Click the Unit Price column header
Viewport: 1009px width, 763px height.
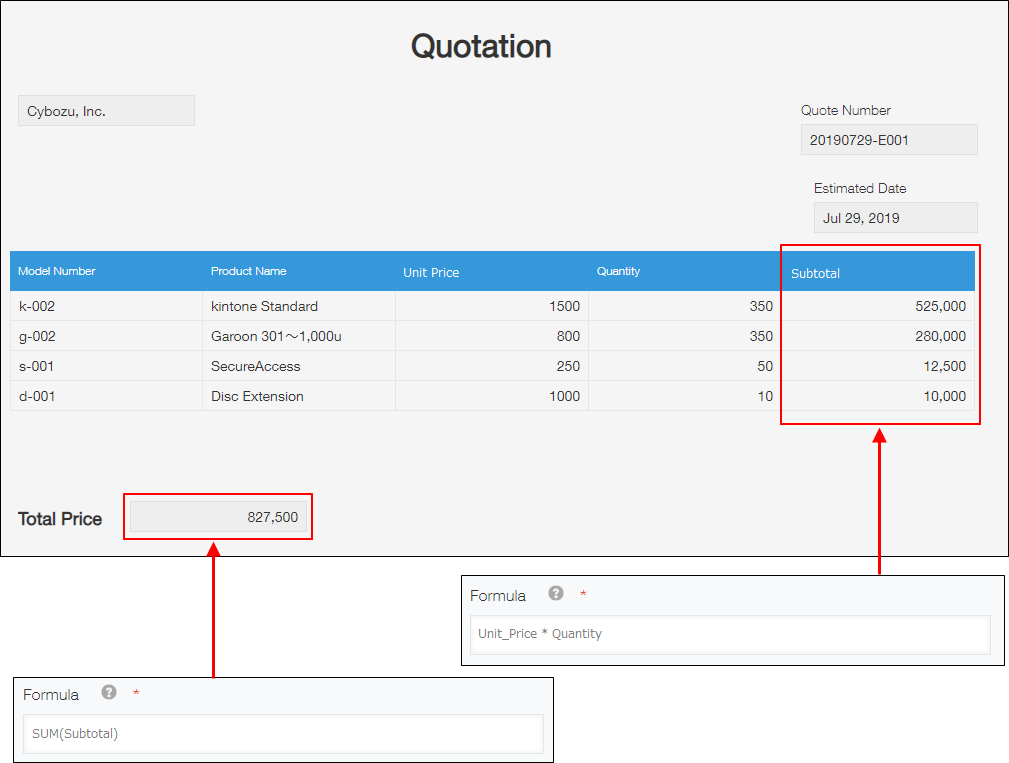tap(431, 271)
